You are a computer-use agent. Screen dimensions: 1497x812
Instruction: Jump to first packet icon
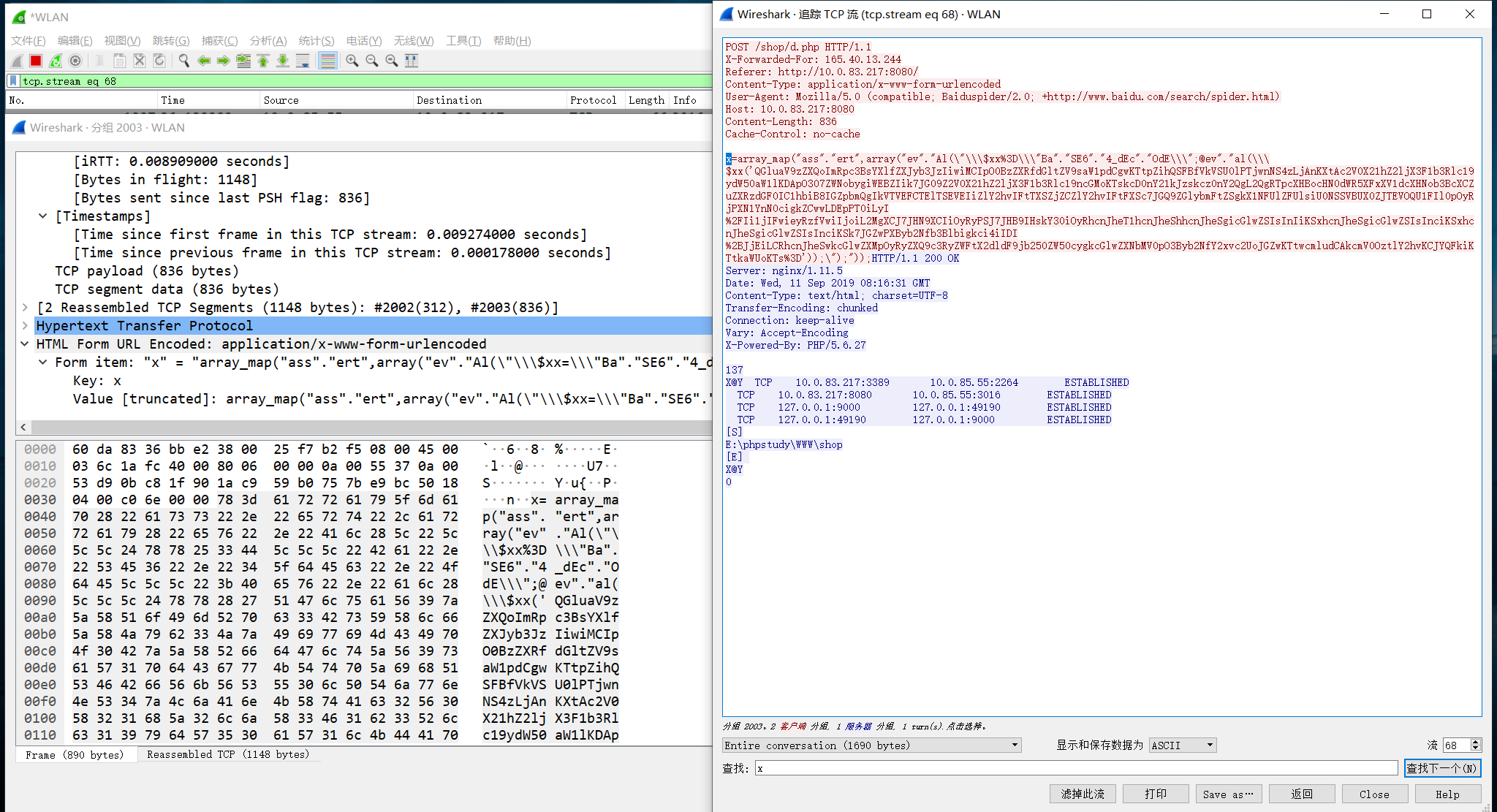(x=263, y=61)
